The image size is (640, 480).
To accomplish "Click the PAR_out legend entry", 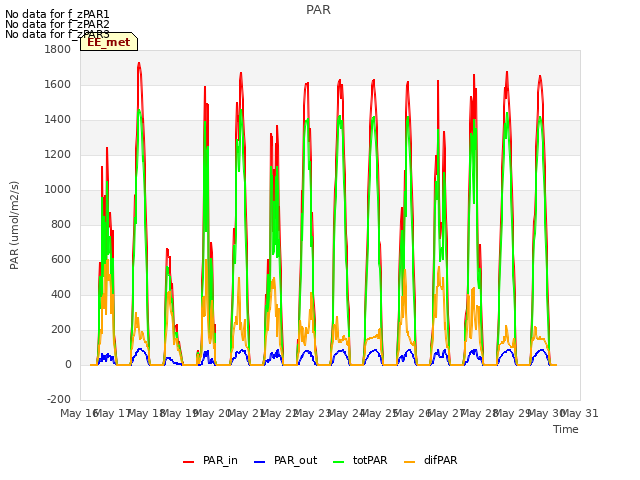I will tap(285, 460).
